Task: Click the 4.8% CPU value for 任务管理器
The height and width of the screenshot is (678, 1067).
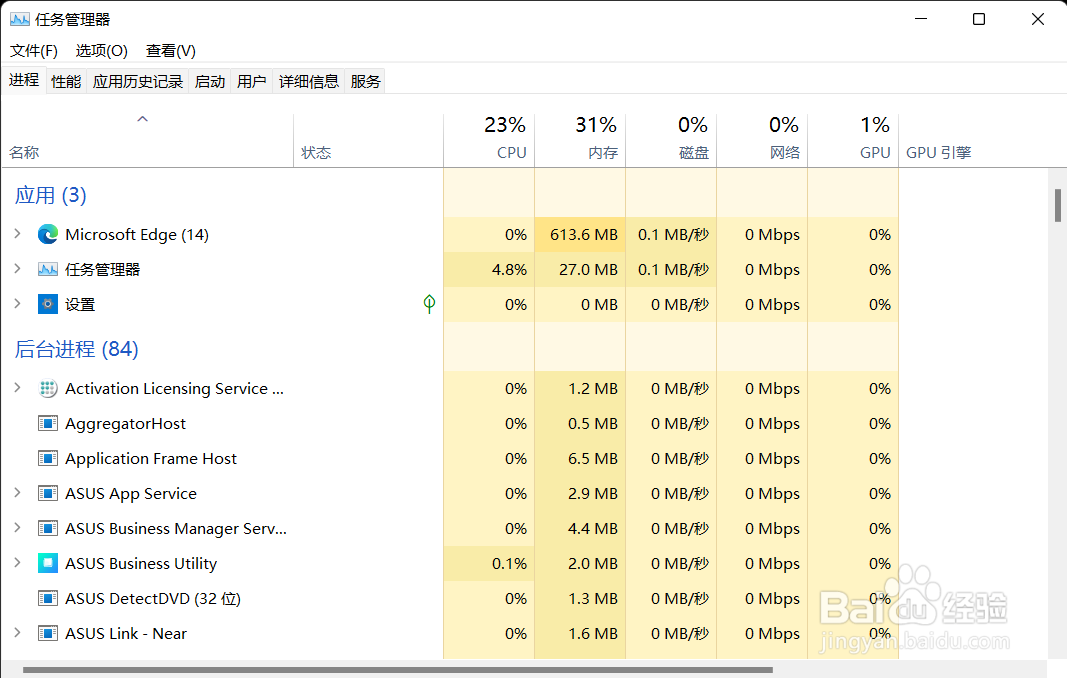Action: pyautogui.click(x=510, y=270)
